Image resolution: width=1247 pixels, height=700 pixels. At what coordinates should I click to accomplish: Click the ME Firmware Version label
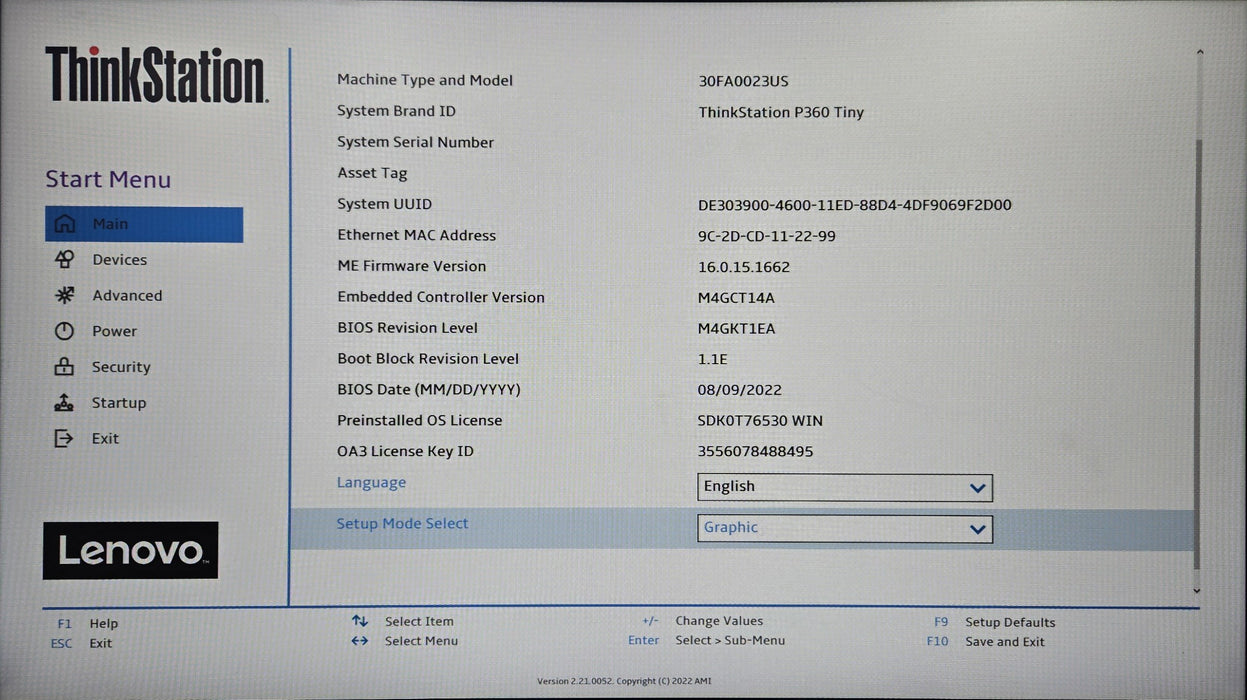click(412, 266)
